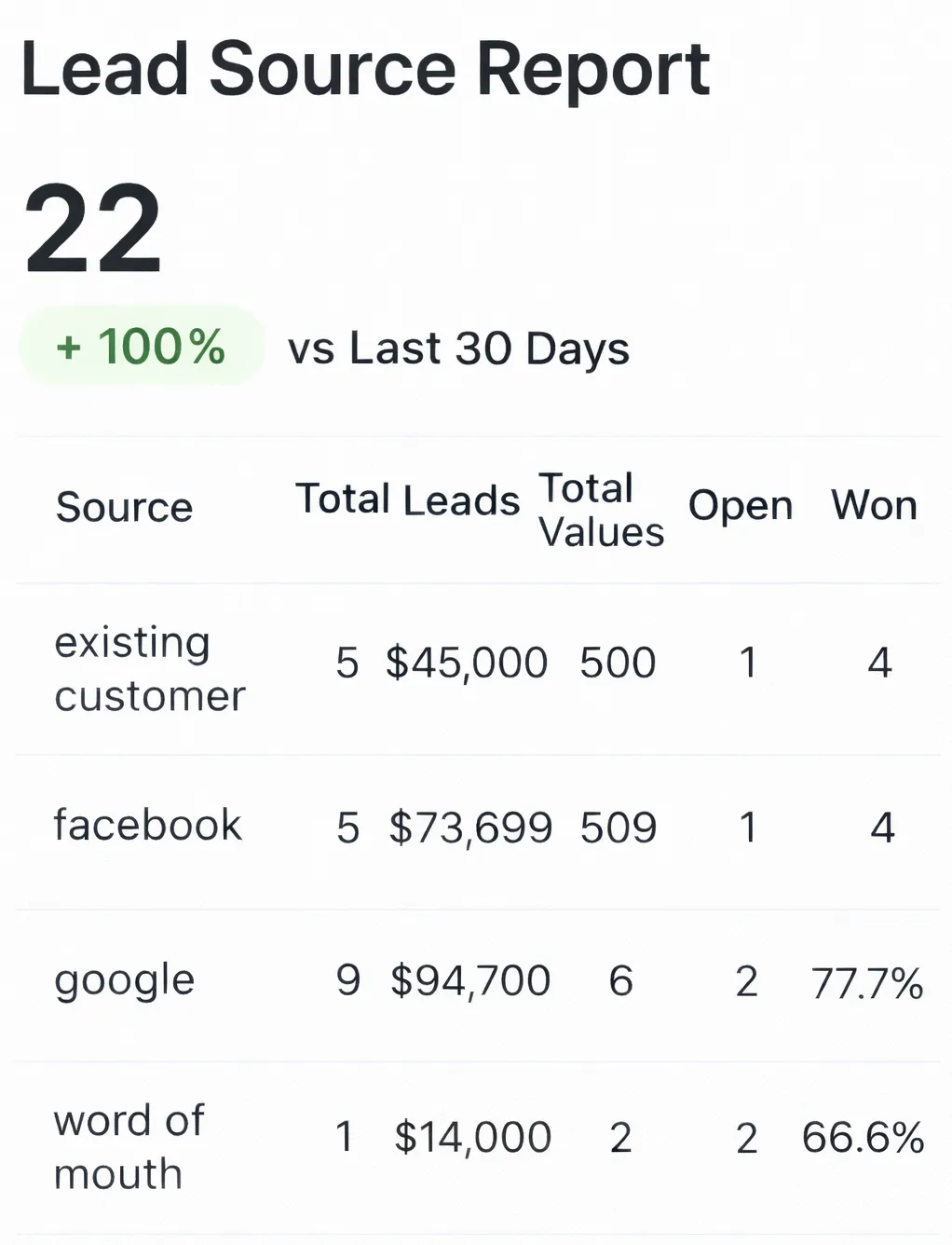This screenshot has width=952, height=1245.
Task: Open the existing customer source row
Action: [x=149, y=669]
